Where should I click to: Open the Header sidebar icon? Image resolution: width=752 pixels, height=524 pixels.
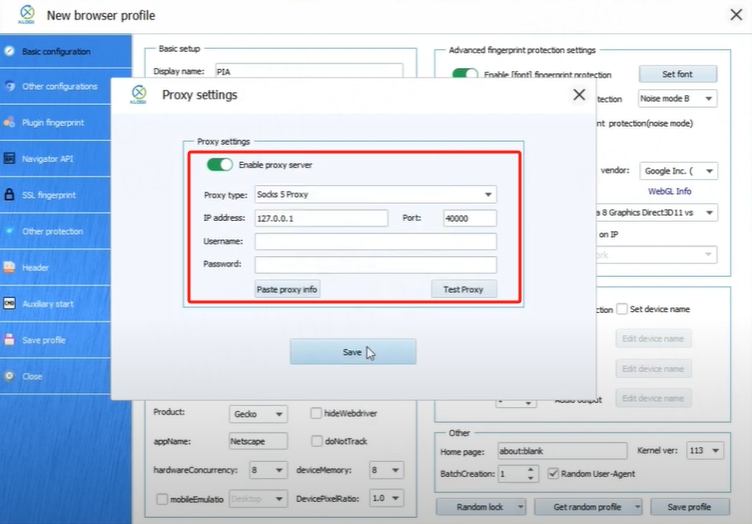tap(9, 268)
